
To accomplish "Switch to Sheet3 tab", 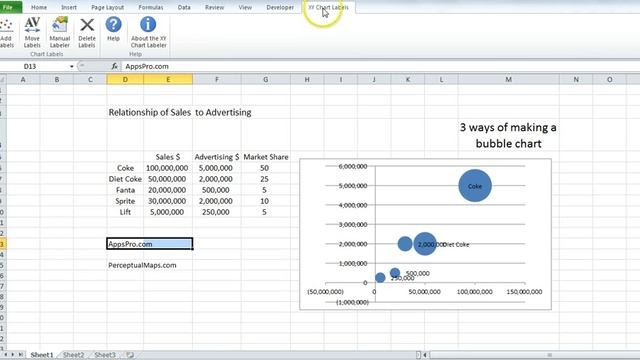I will point(105,355).
